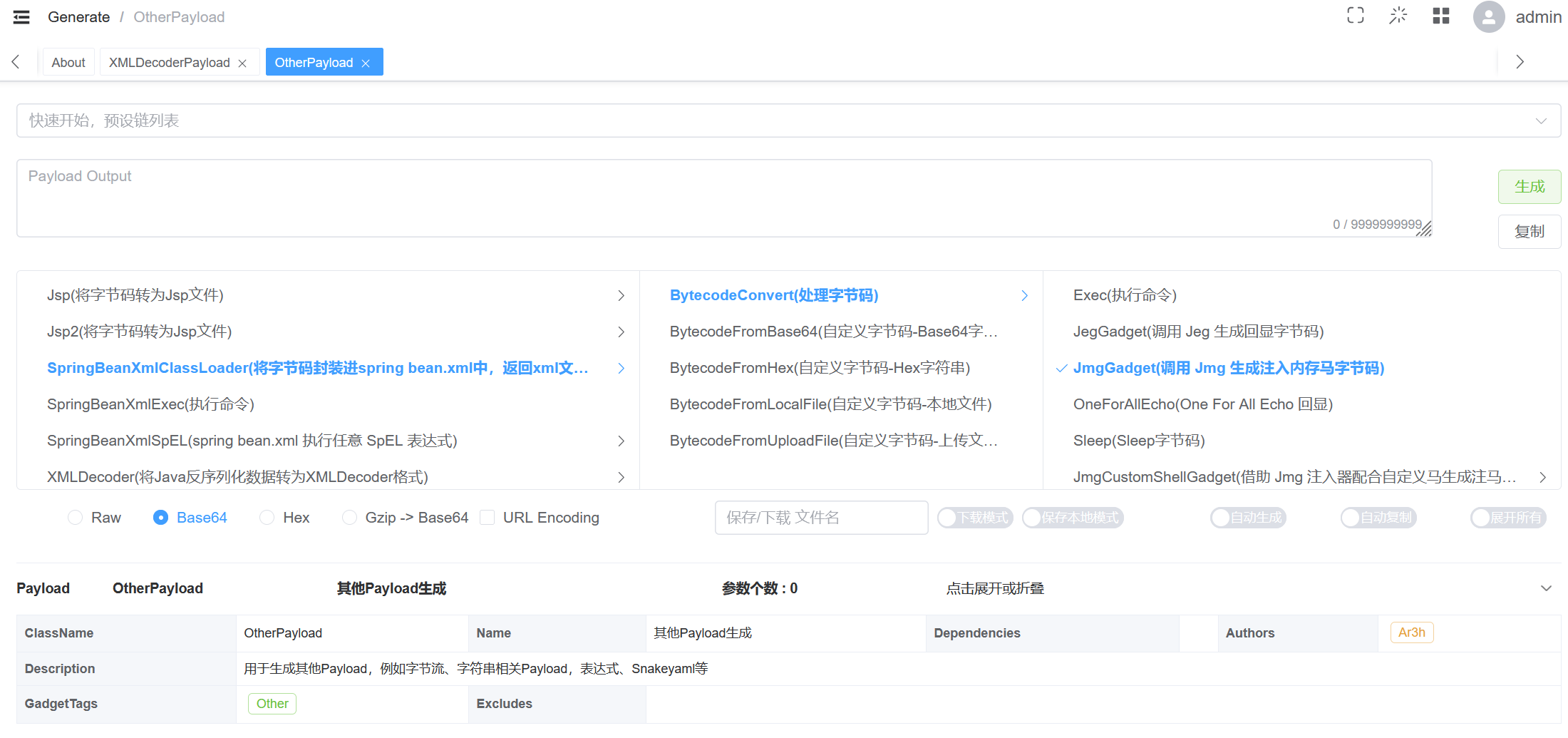Open the 快速开始 preset chain dropdown
The width and height of the screenshot is (1568, 738).
788,121
